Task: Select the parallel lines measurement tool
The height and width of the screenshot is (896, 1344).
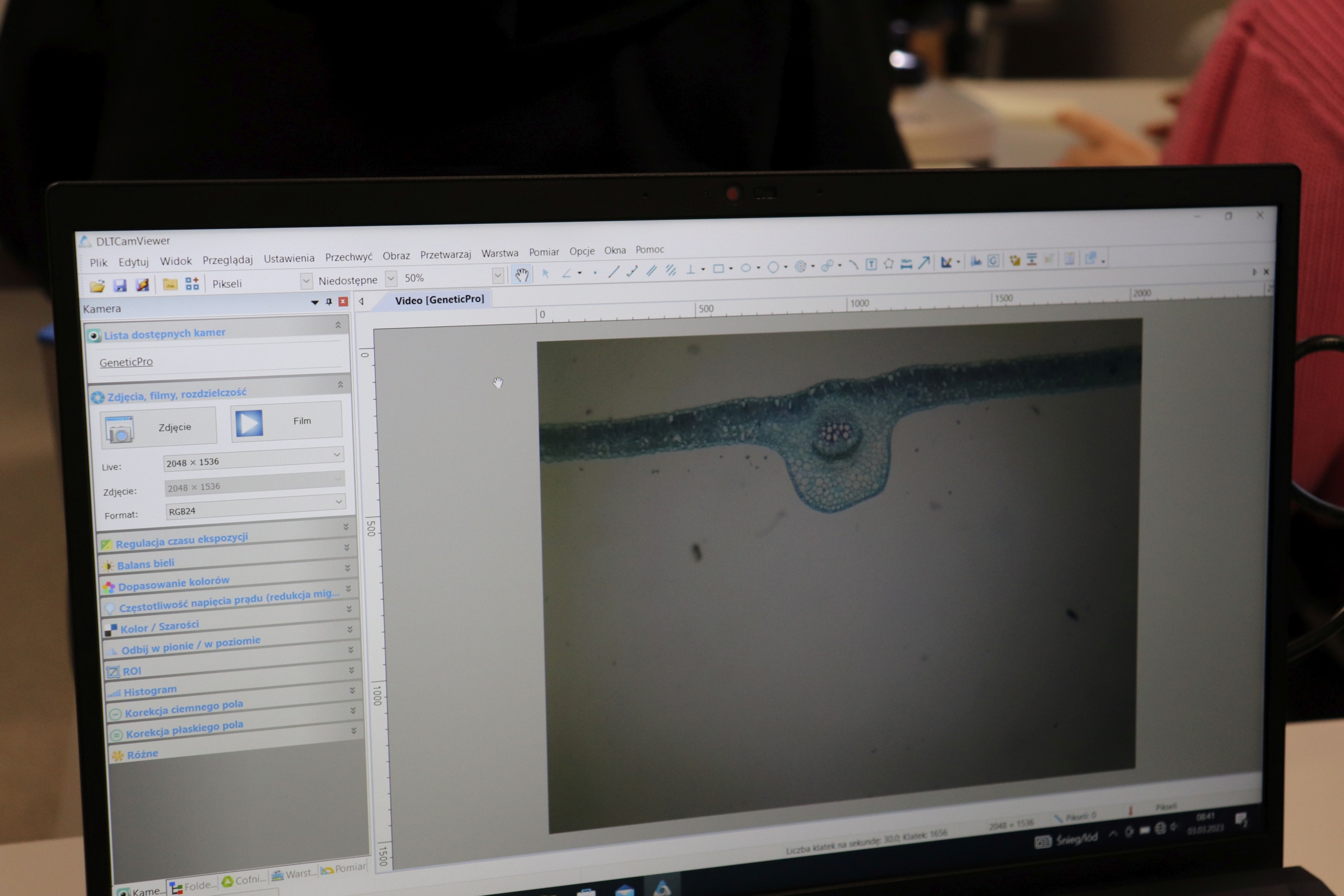Action: tap(651, 271)
